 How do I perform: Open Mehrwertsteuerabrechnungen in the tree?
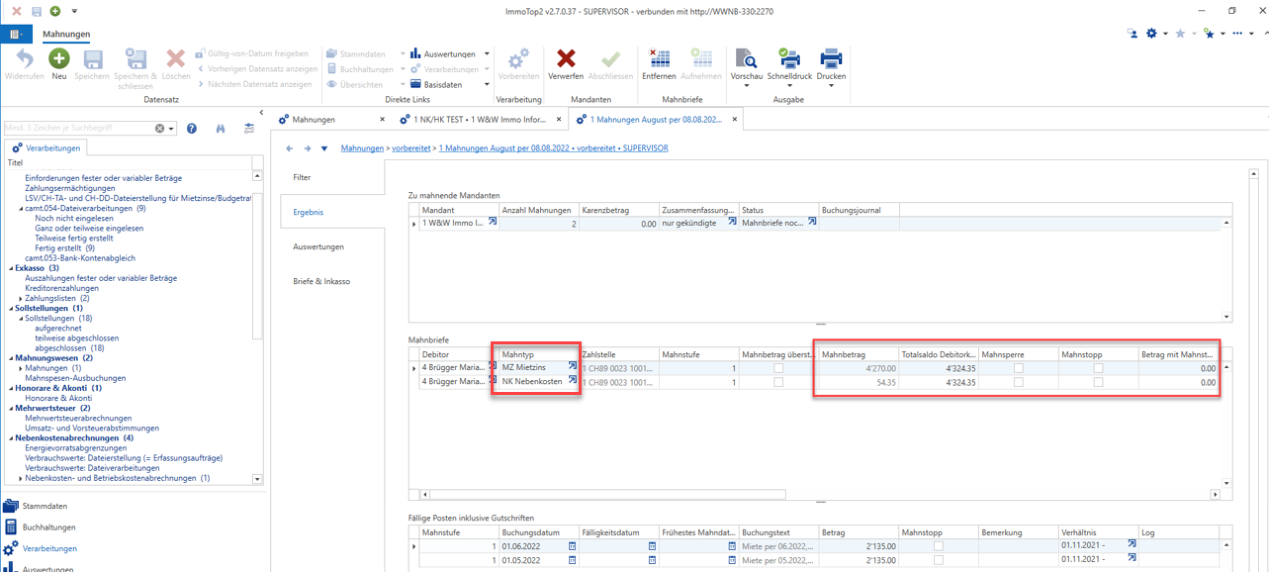(x=77, y=418)
